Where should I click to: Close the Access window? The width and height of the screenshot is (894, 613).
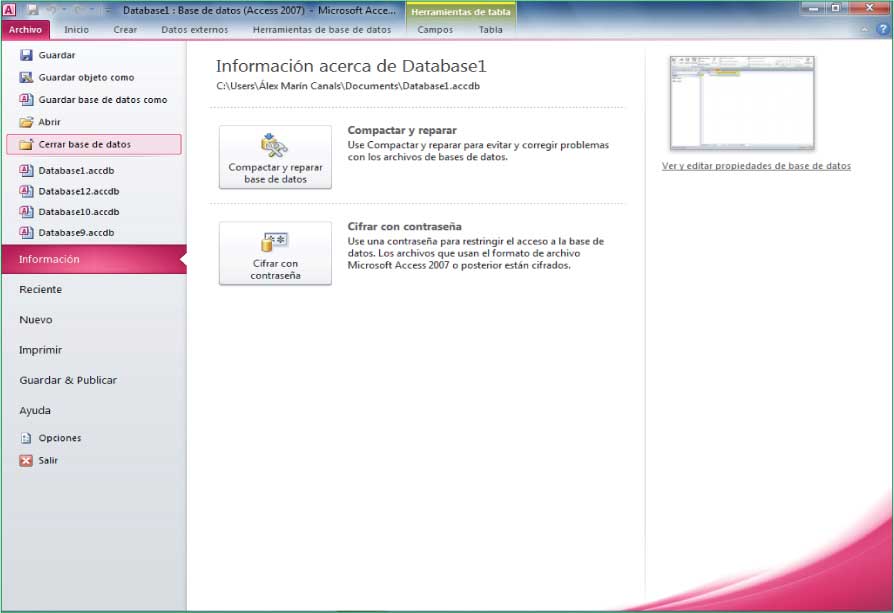point(869,9)
